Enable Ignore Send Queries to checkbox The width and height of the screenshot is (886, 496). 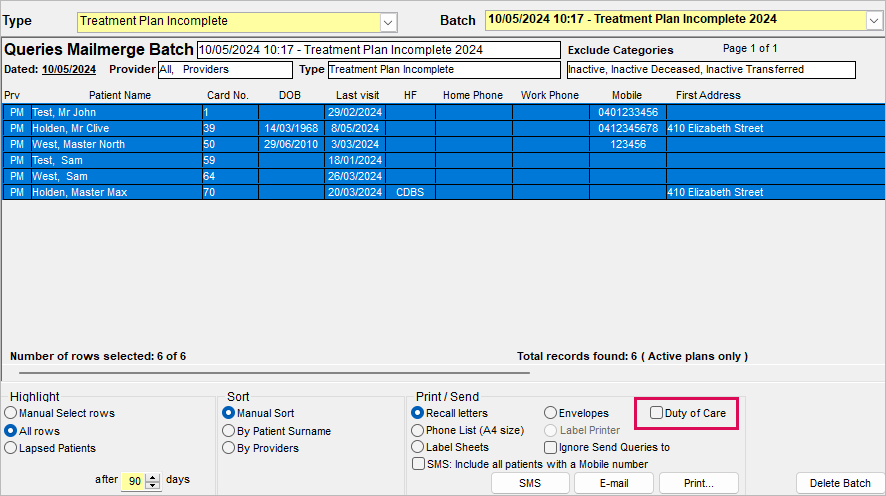pyautogui.click(x=550, y=447)
